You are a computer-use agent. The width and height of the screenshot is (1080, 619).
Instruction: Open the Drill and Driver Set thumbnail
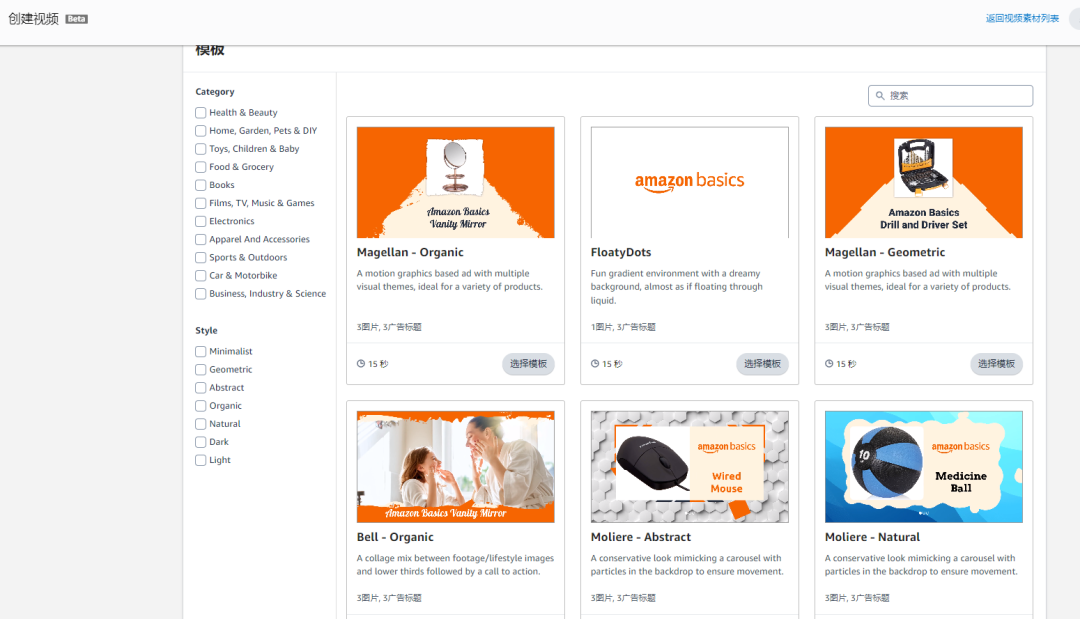(924, 182)
